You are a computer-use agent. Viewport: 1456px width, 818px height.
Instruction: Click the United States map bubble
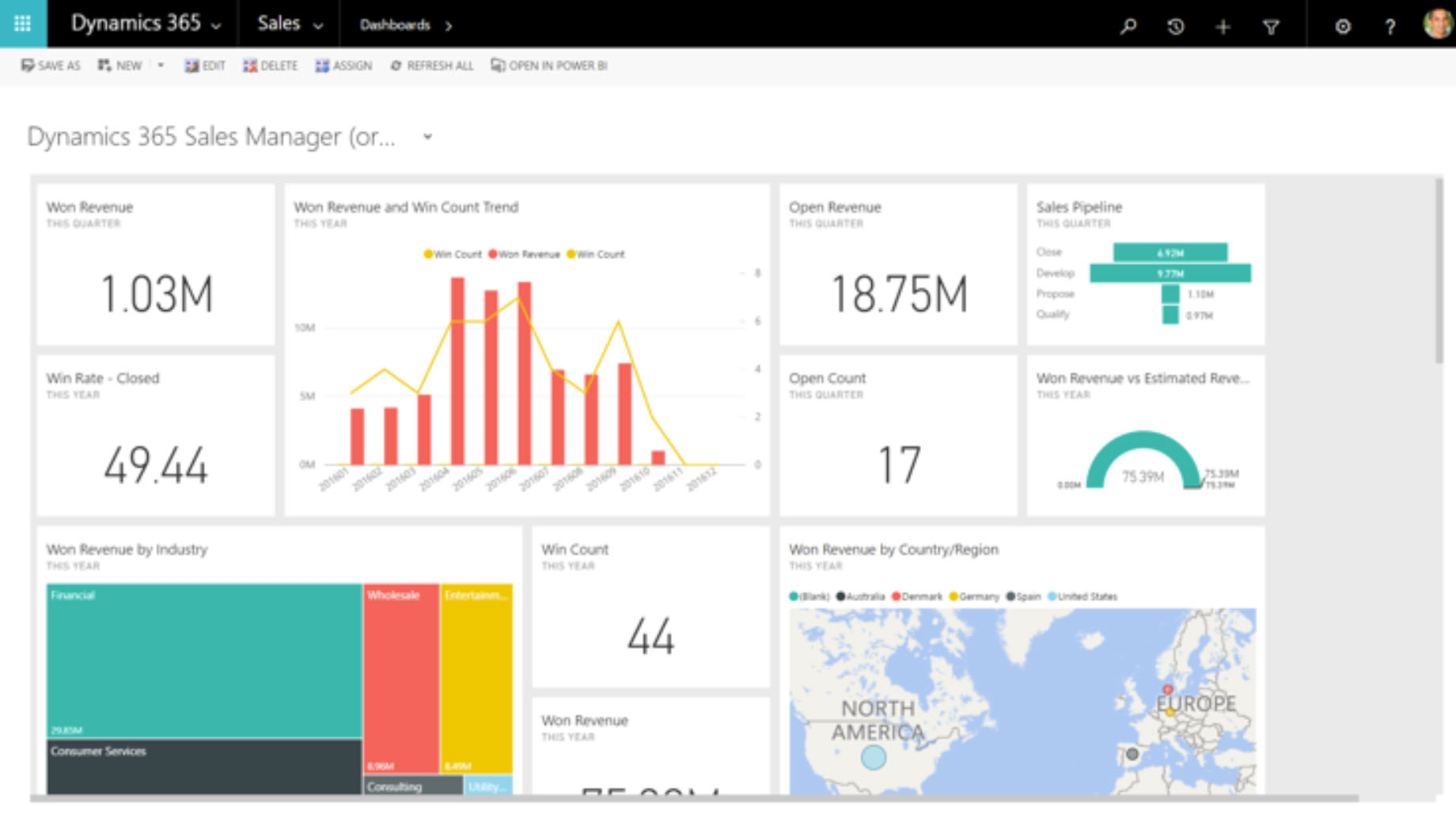coord(873,757)
